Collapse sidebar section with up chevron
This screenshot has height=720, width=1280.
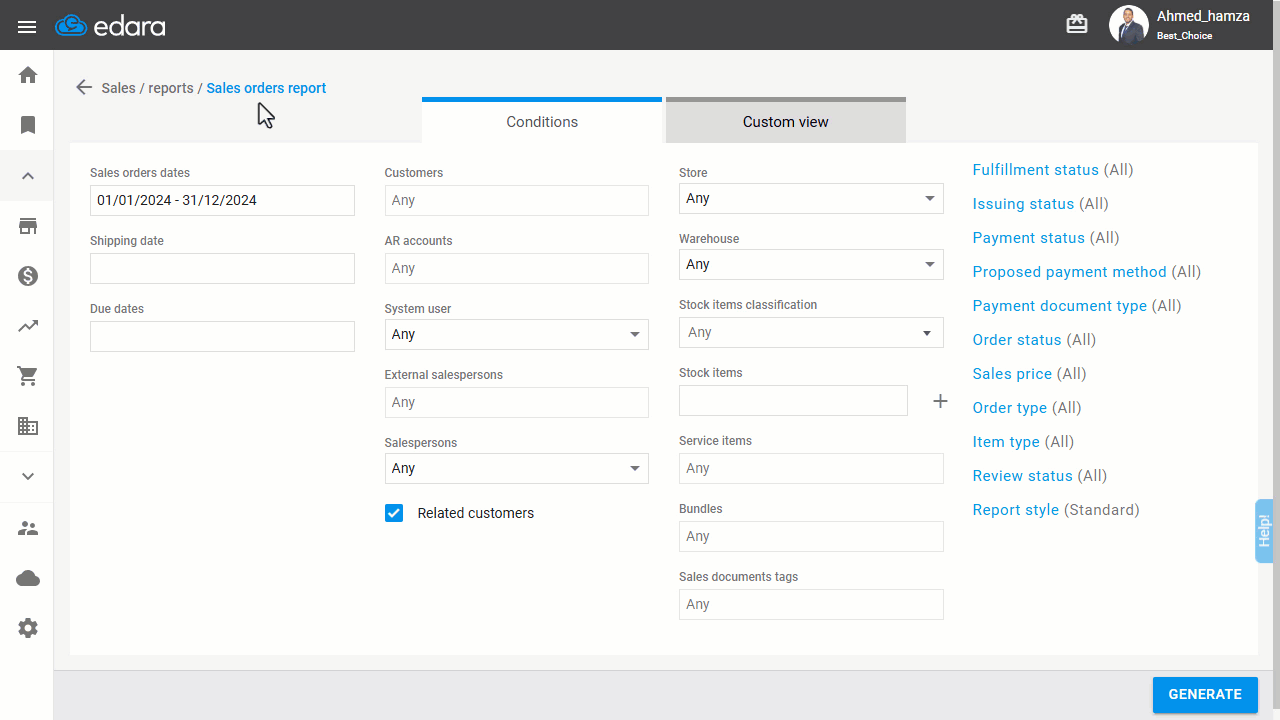28,176
